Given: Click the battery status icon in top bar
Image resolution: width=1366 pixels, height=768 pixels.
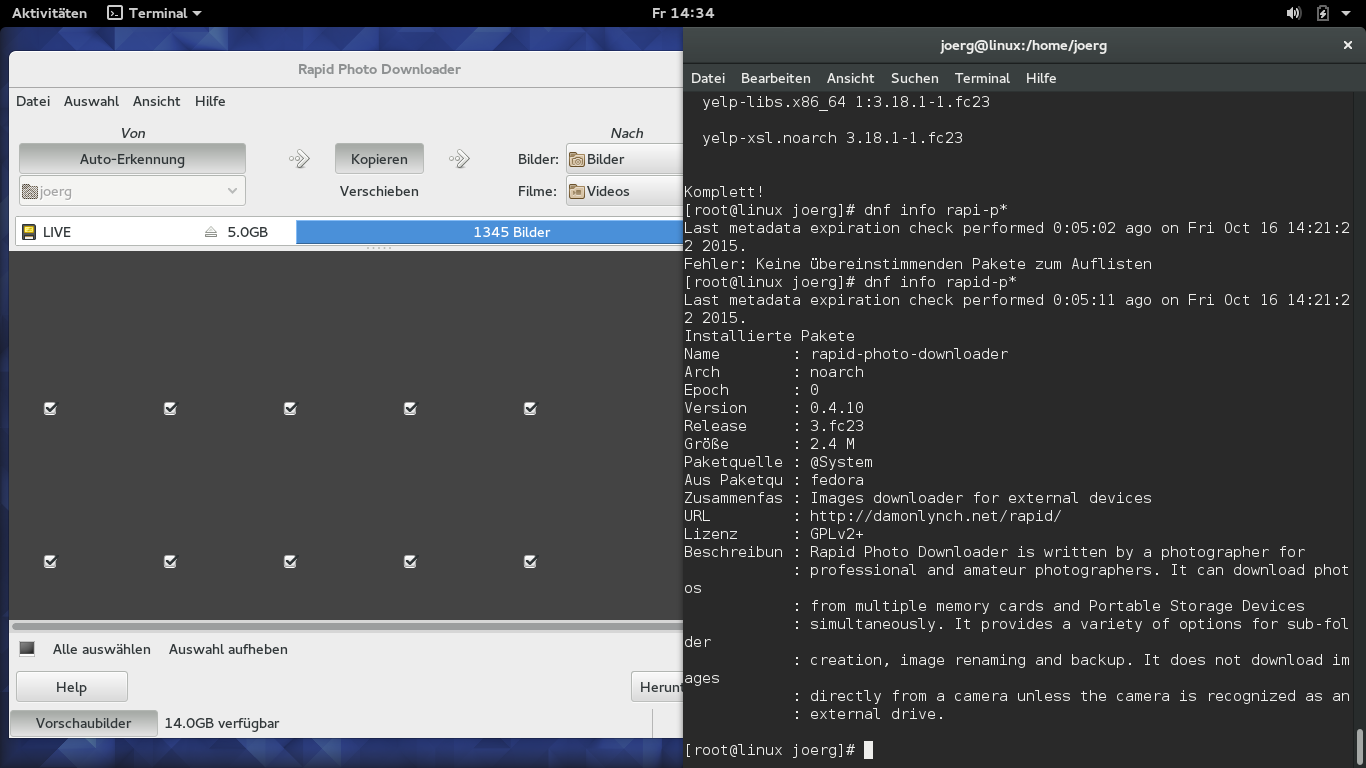Looking at the screenshot, I should tap(1322, 13).
